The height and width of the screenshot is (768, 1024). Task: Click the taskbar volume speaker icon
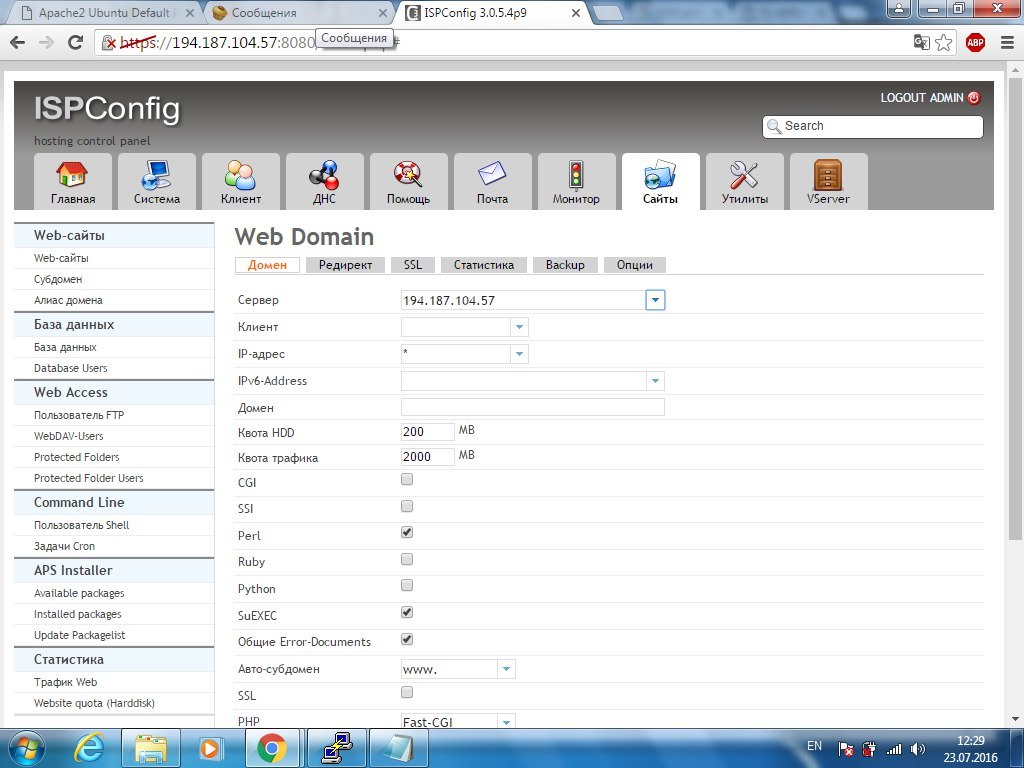918,748
